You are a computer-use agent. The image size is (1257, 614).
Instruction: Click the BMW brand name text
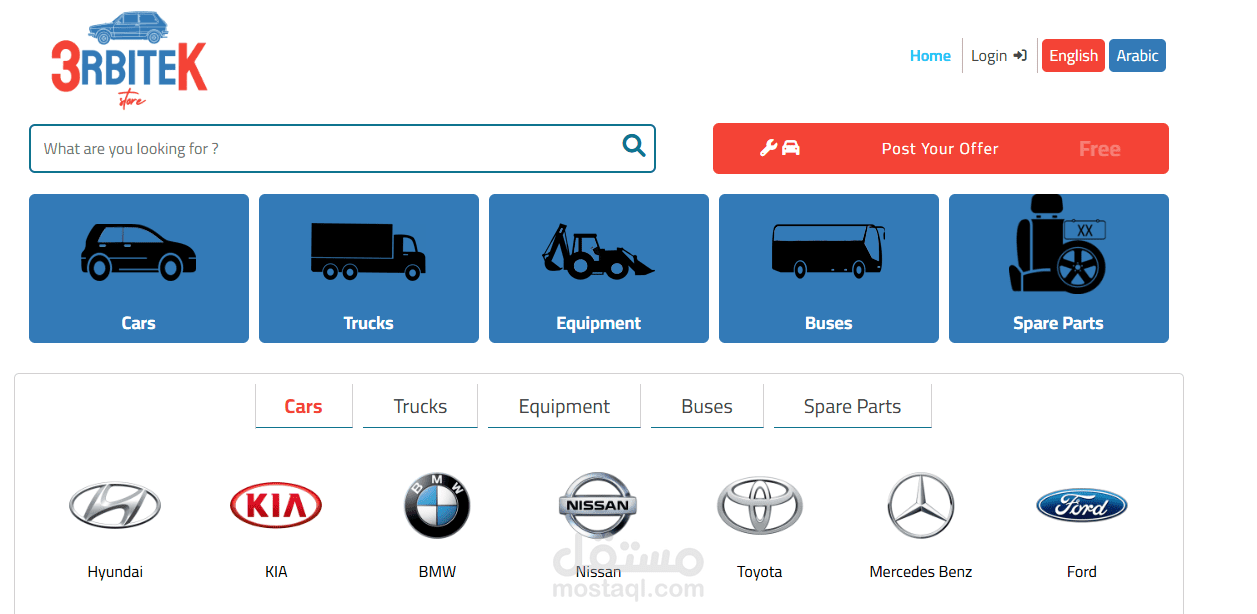437,572
